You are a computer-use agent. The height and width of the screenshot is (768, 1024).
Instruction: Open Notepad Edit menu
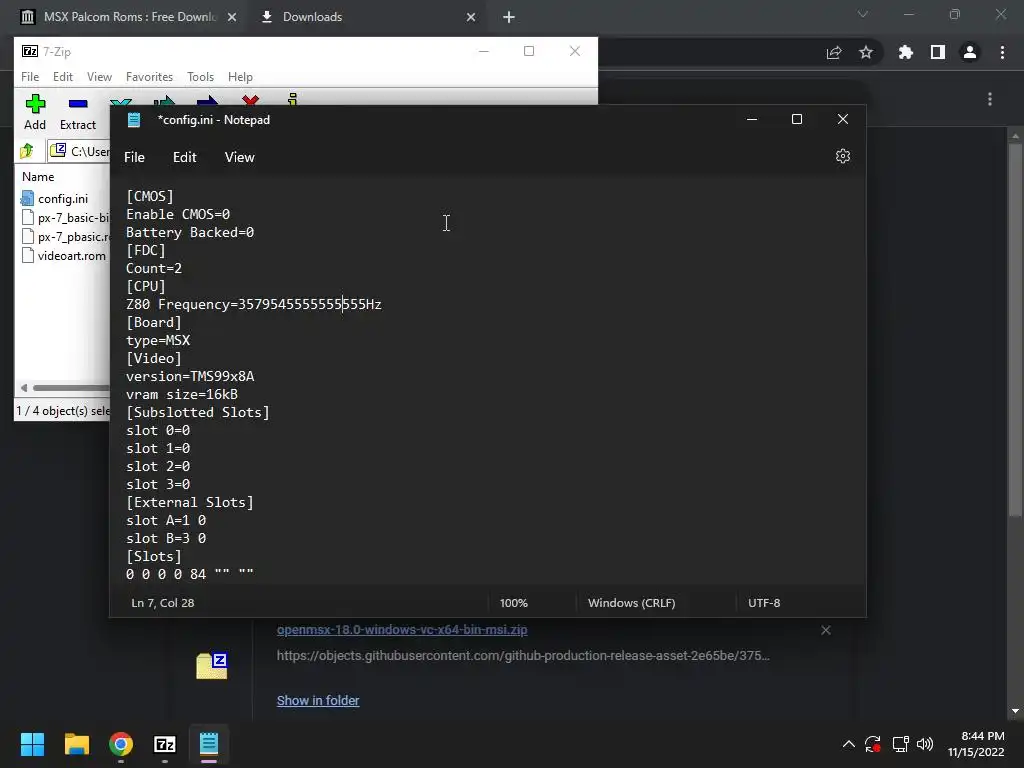point(185,157)
